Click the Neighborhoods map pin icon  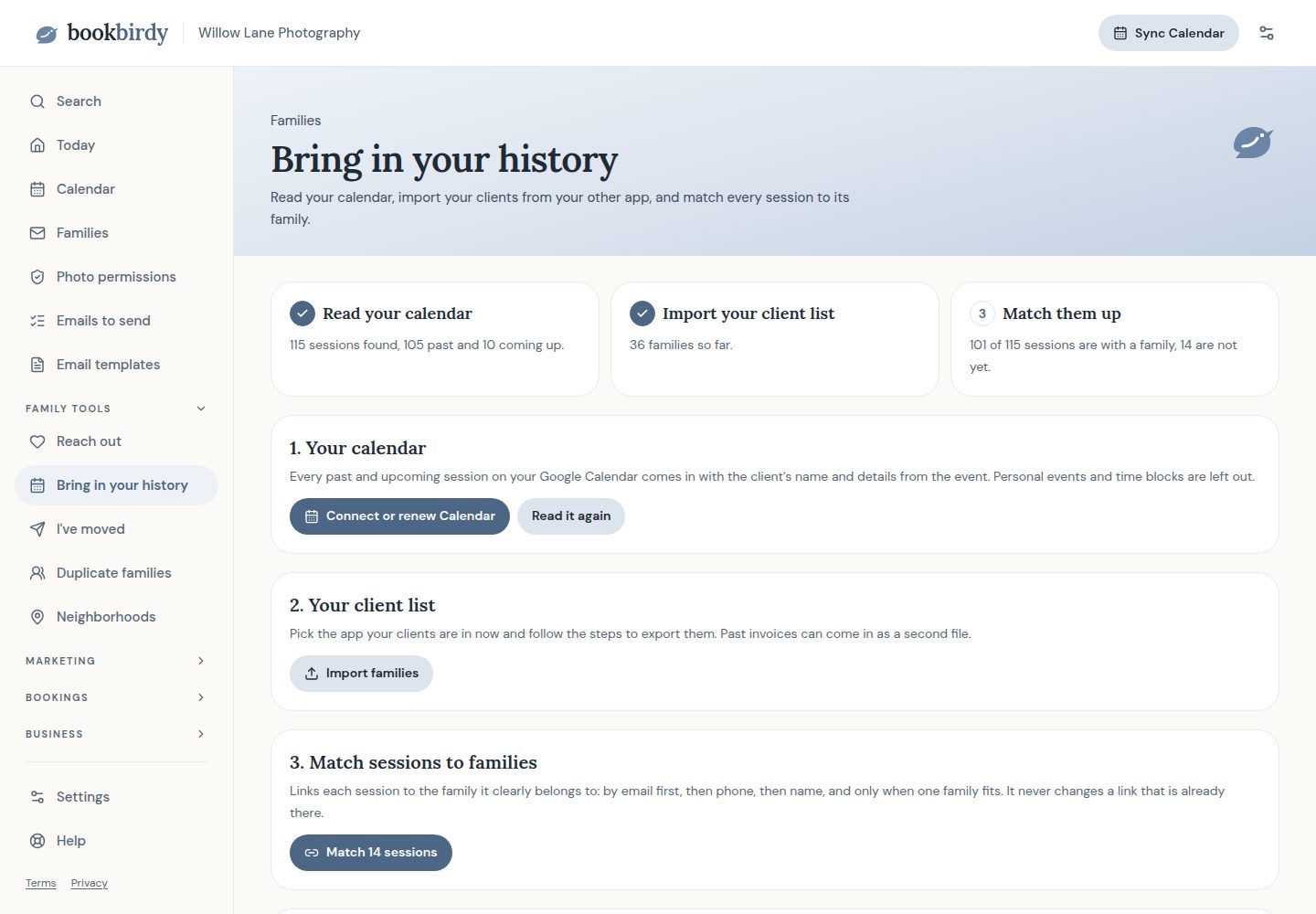coord(37,617)
